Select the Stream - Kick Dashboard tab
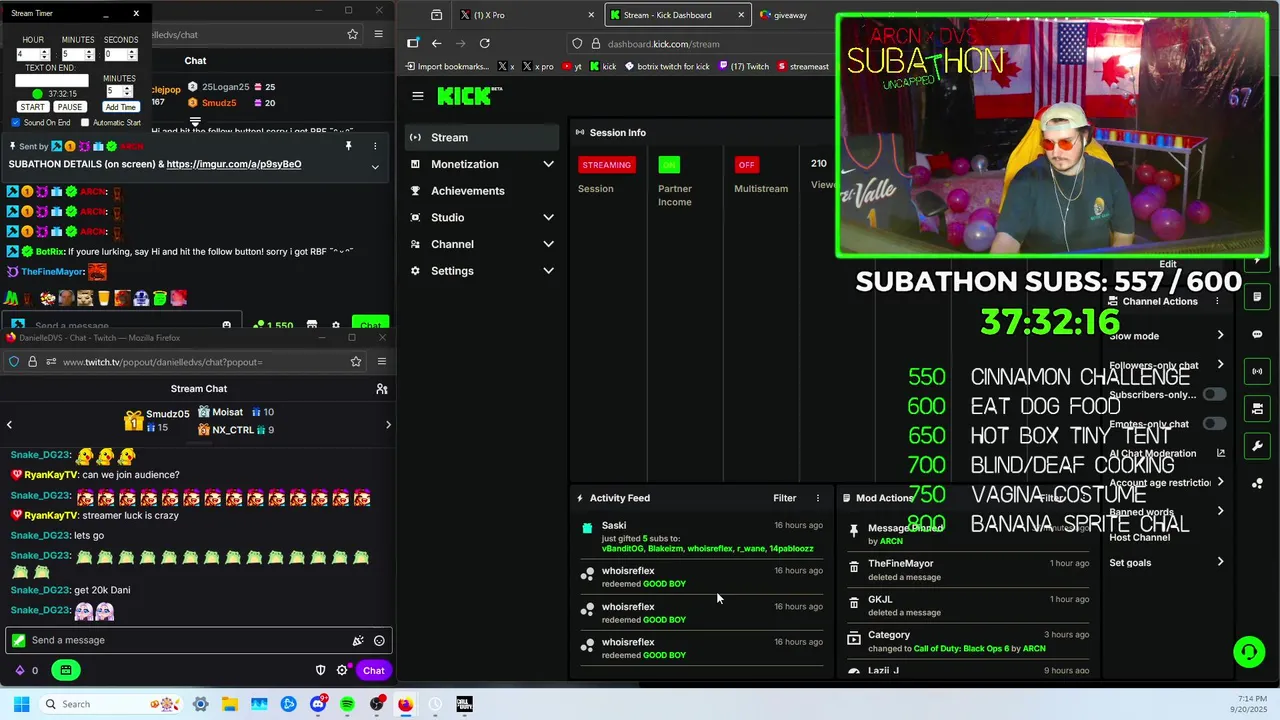This screenshot has width=1280, height=720. [x=676, y=15]
